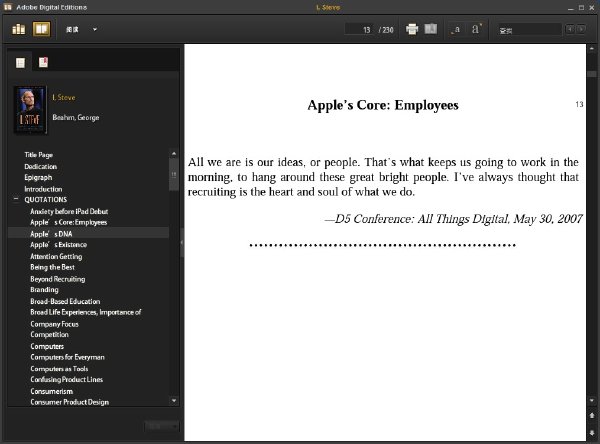The width and height of the screenshot is (600, 444).
Task: Open 'Epigraph' in contents
Action: tap(38, 178)
